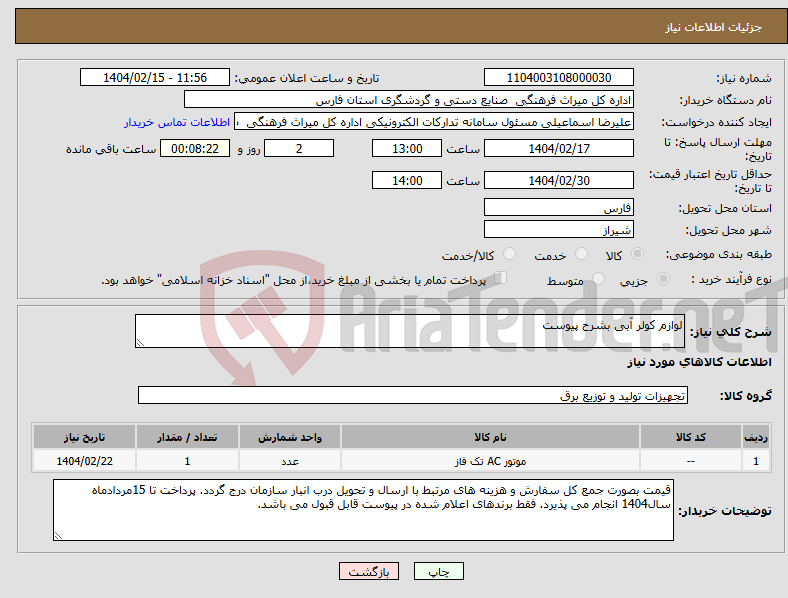Select the کالا radio button
The width and height of the screenshot is (788, 598).
click(x=637, y=254)
